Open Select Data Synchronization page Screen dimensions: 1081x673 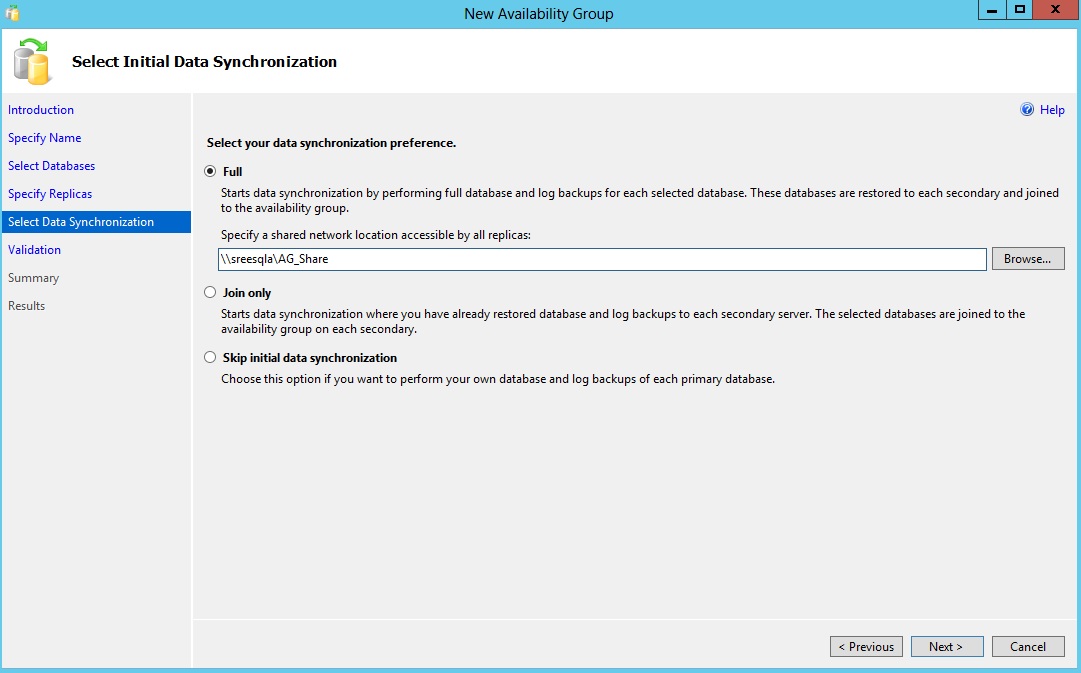81,222
